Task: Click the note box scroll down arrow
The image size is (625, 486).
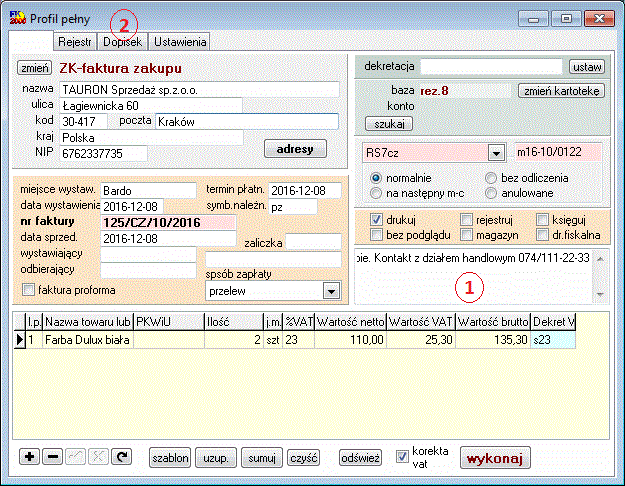Action: click(600, 295)
